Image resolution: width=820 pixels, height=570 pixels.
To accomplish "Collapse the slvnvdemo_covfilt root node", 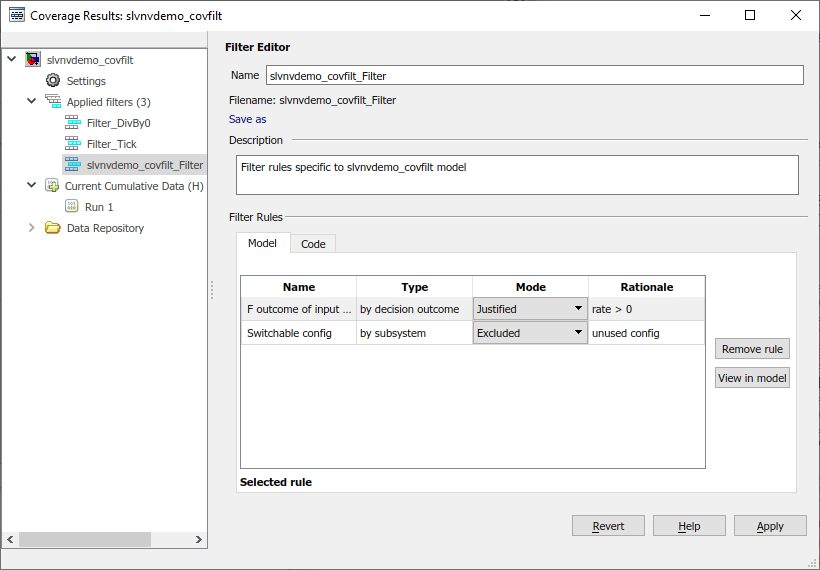I will click(12, 59).
